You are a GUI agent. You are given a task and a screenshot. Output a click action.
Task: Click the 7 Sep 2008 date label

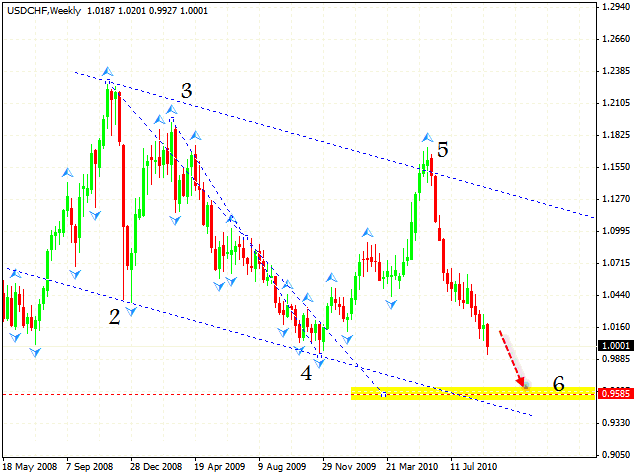coord(90,467)
